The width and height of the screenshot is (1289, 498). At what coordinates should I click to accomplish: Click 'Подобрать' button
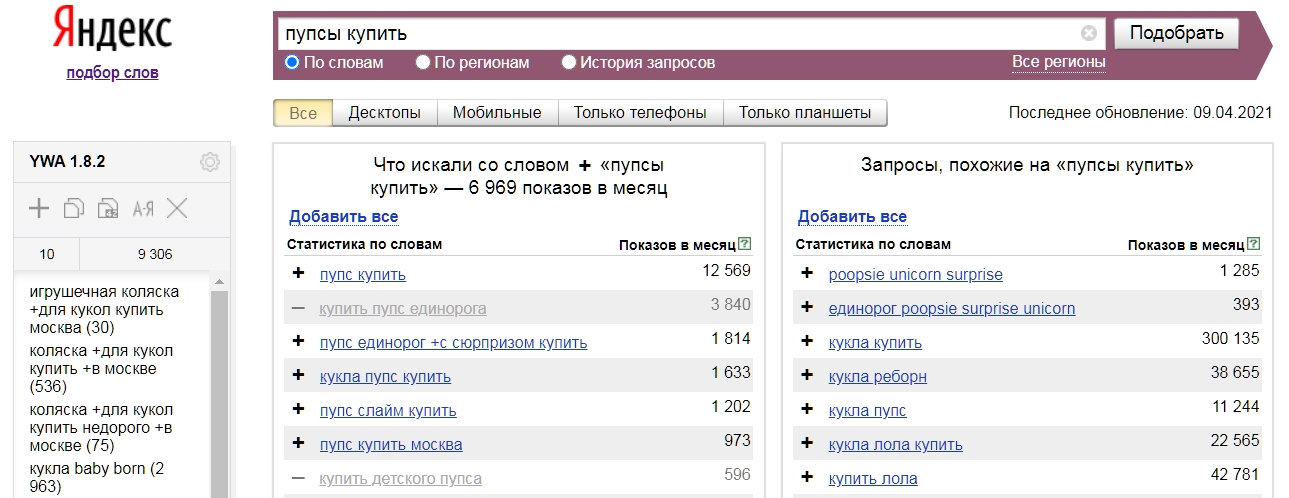1176,33
